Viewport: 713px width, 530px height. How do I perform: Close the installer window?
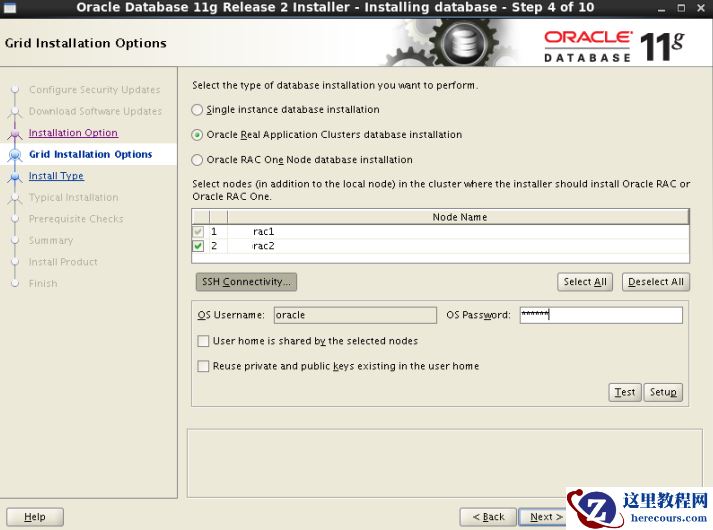coord(701,8)
